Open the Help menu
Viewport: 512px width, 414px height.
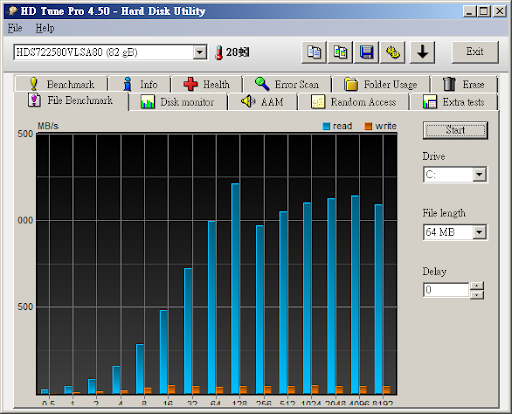[x=45, y=28]
